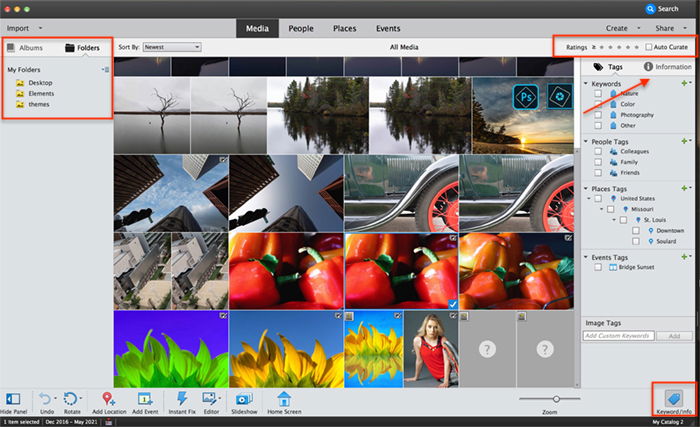The width and height of the screenshot is (700, 427).
Task: Switch to the People tab
Action: point(301,28)
